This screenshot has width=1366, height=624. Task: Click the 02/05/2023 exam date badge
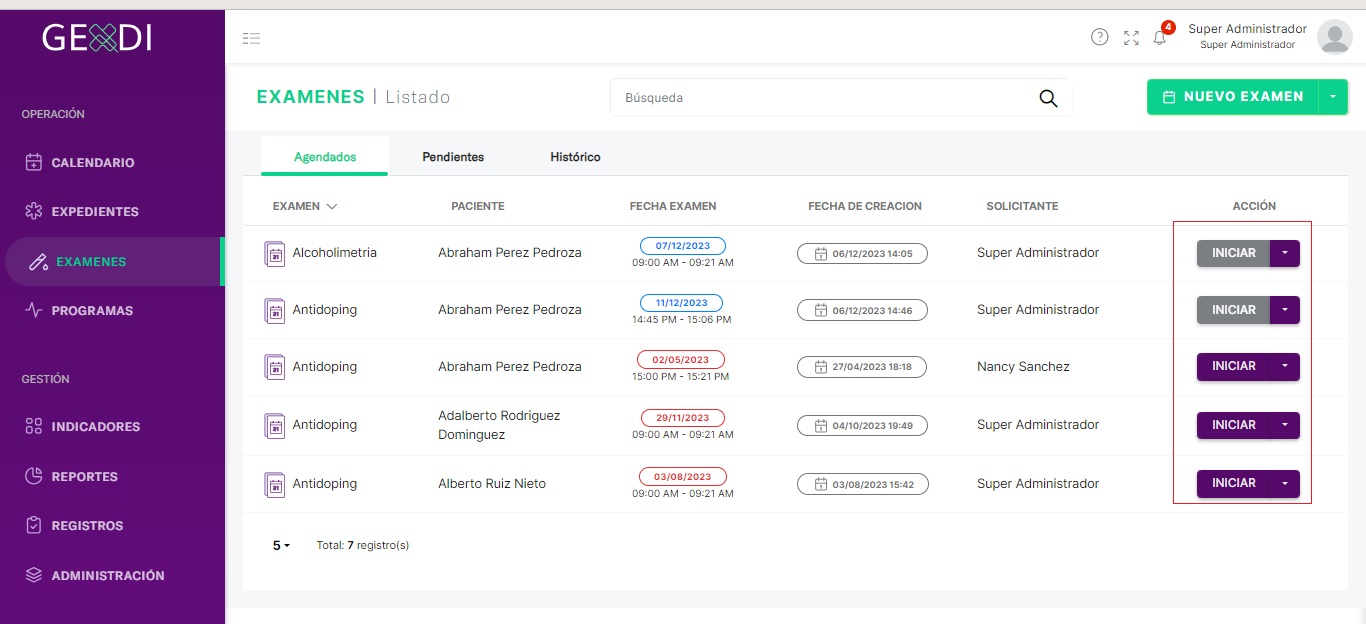coord(681,359)
